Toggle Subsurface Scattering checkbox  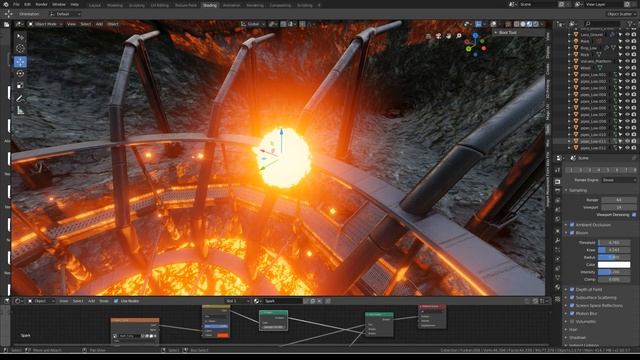572,298
